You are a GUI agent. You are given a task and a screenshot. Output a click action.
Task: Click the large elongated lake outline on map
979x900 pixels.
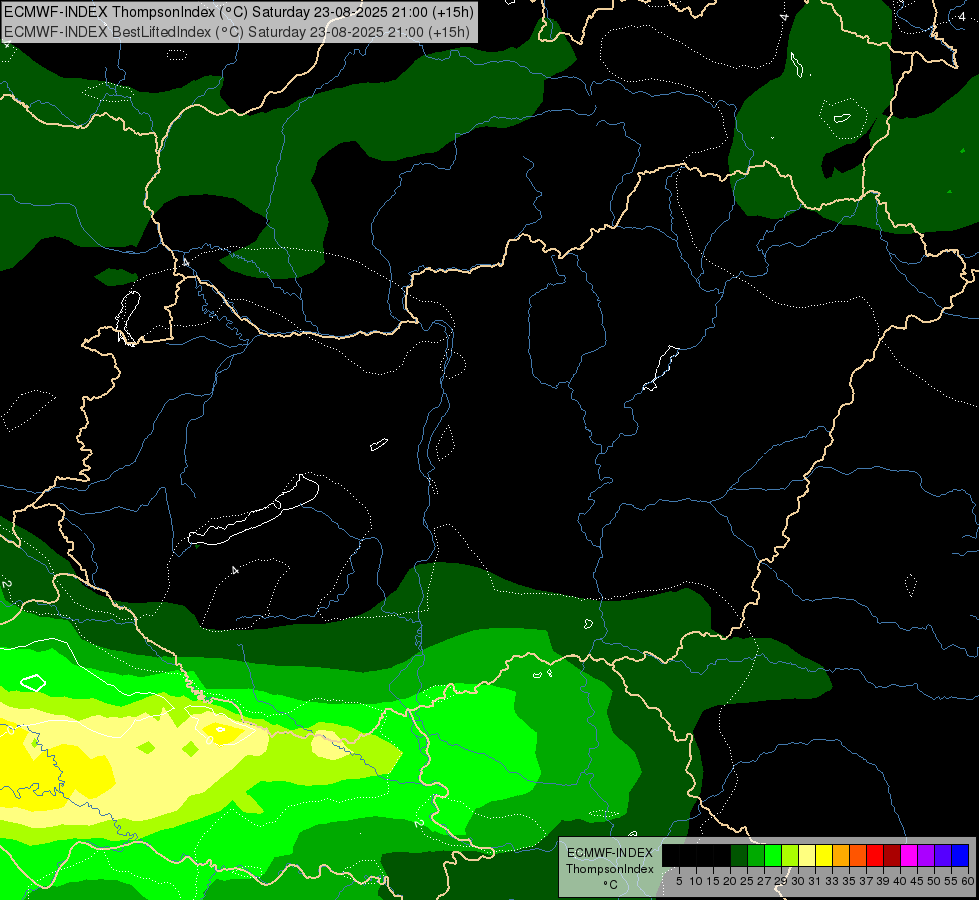(253, 510)
